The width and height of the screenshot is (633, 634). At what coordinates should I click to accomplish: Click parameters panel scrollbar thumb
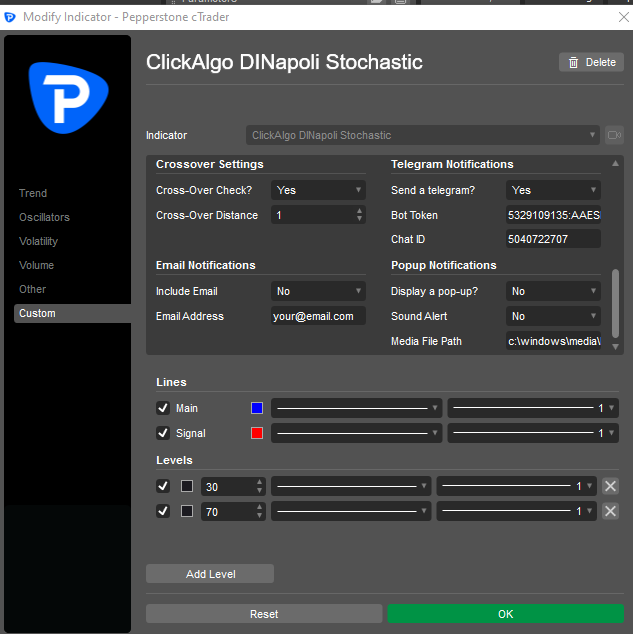coord(615,303)
